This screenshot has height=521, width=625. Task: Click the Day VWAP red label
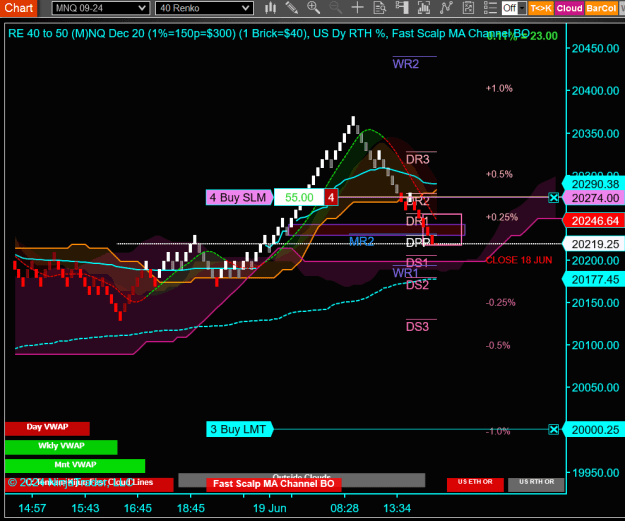(47, 429)
